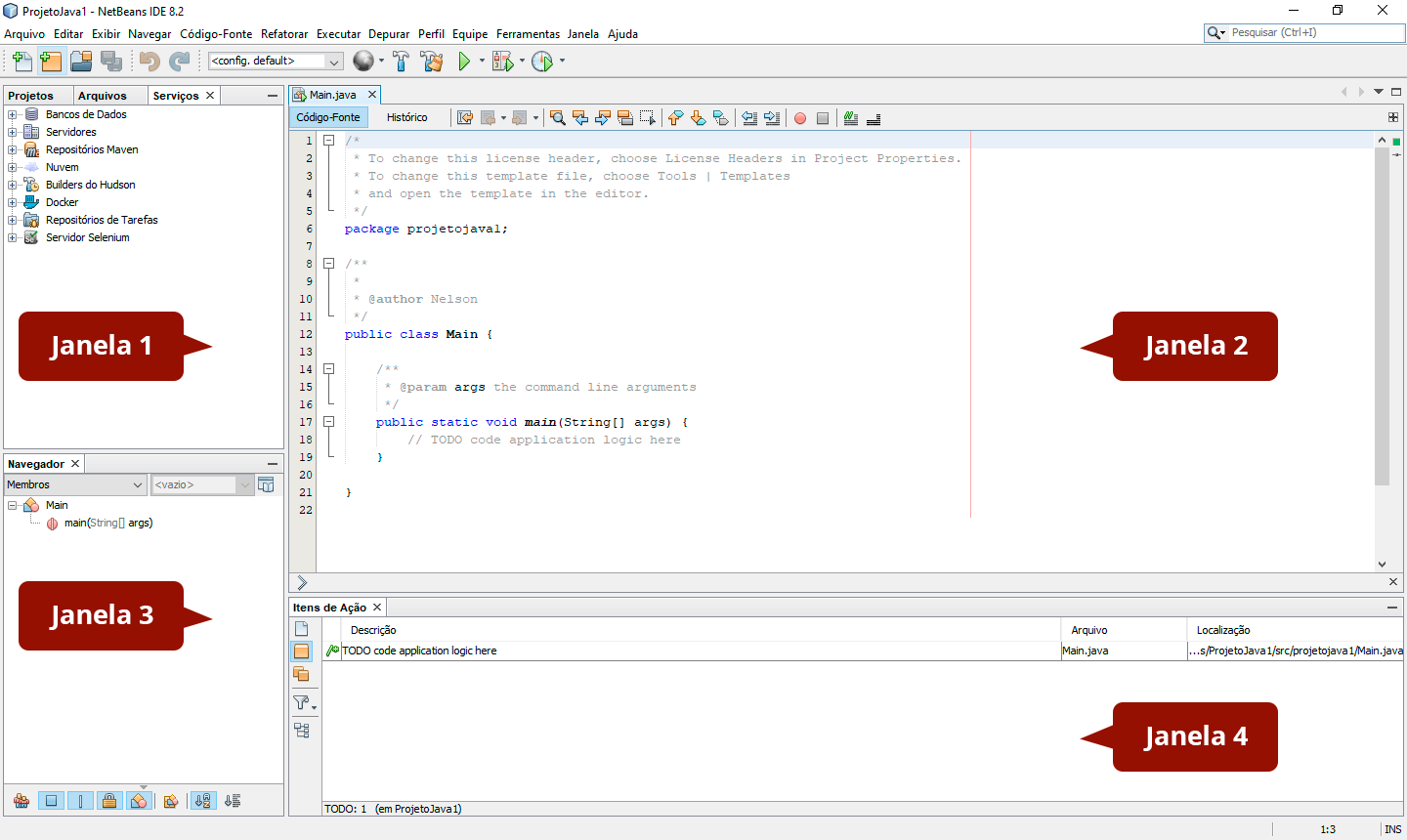Click the Uncomment lines icon
The height and width of the screenshot is (840, 1407).
874,118
